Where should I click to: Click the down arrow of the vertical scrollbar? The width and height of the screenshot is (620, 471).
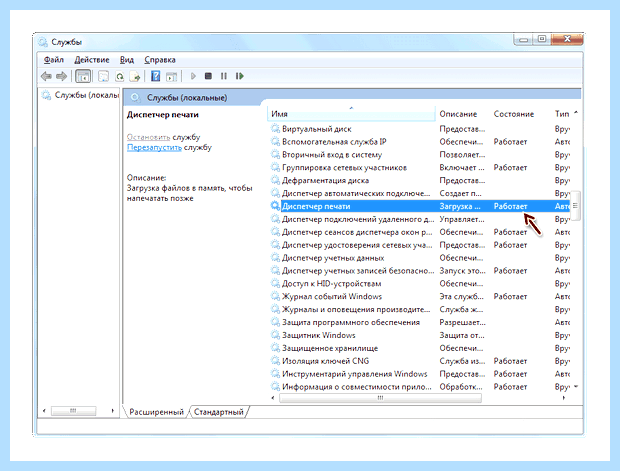576,386
